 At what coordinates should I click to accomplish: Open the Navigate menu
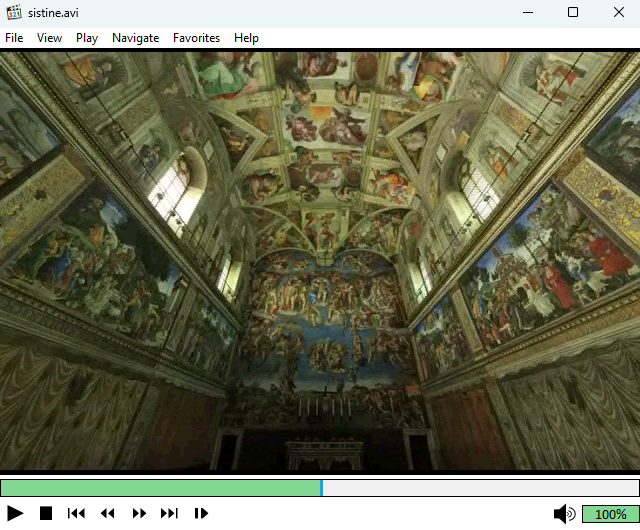[136, 38]
